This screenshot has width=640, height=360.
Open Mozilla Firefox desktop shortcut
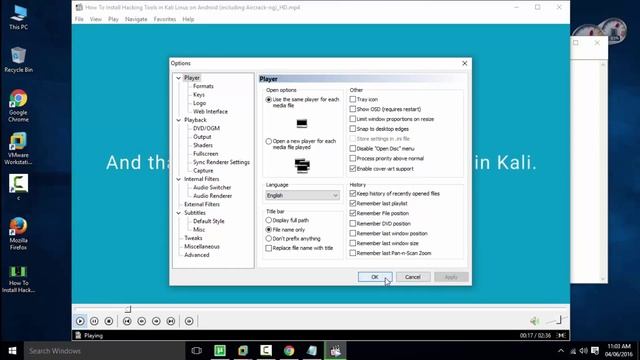18,233
